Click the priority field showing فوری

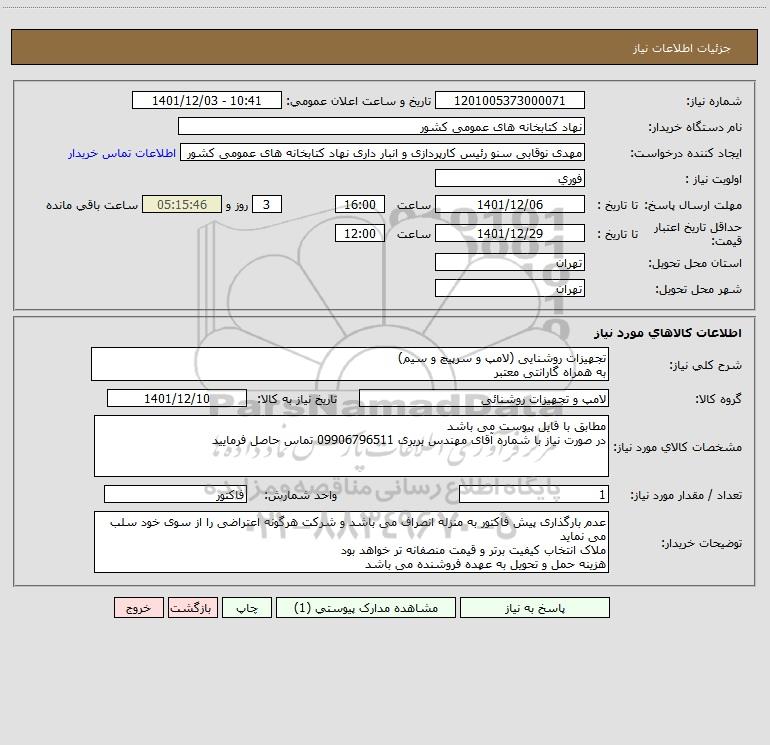pos(510,178)
